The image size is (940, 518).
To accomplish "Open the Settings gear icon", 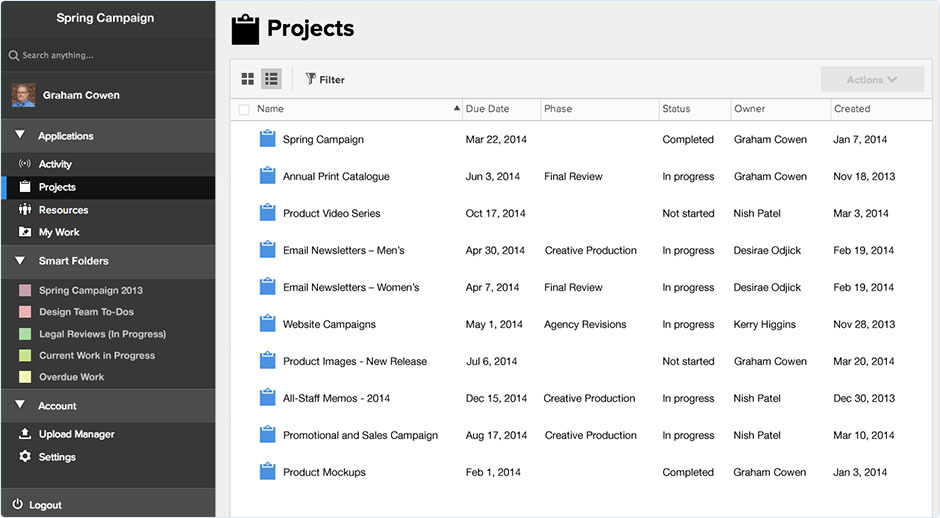I will click(x=25, y=456).
